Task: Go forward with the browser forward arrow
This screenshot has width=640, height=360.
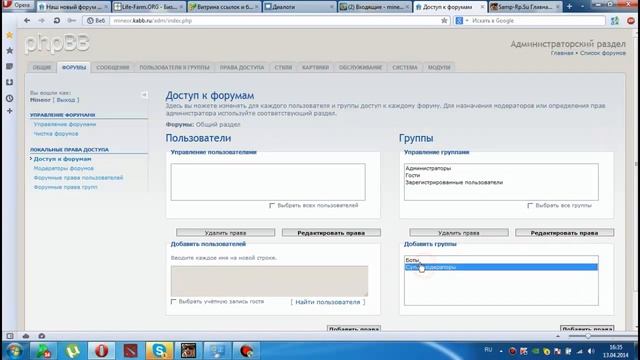Action: [42, 20]
